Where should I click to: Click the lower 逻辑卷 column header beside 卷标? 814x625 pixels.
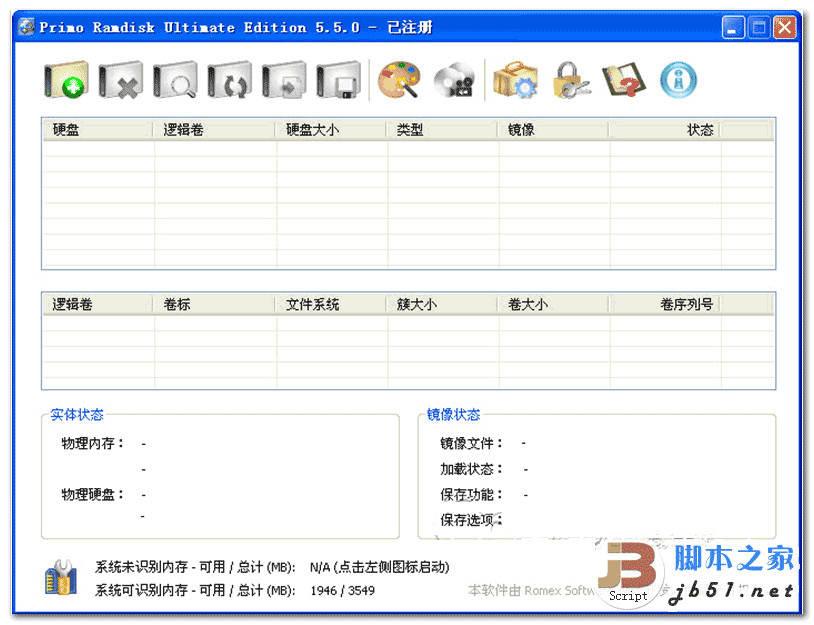[x=98, y=304]
